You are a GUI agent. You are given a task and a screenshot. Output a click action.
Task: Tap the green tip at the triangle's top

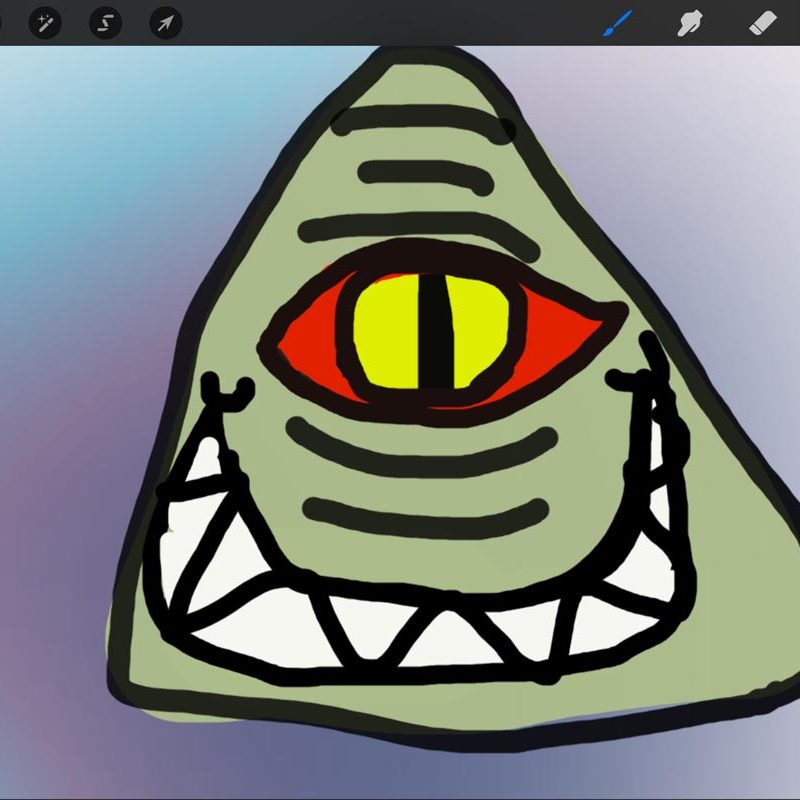point(405,75)
